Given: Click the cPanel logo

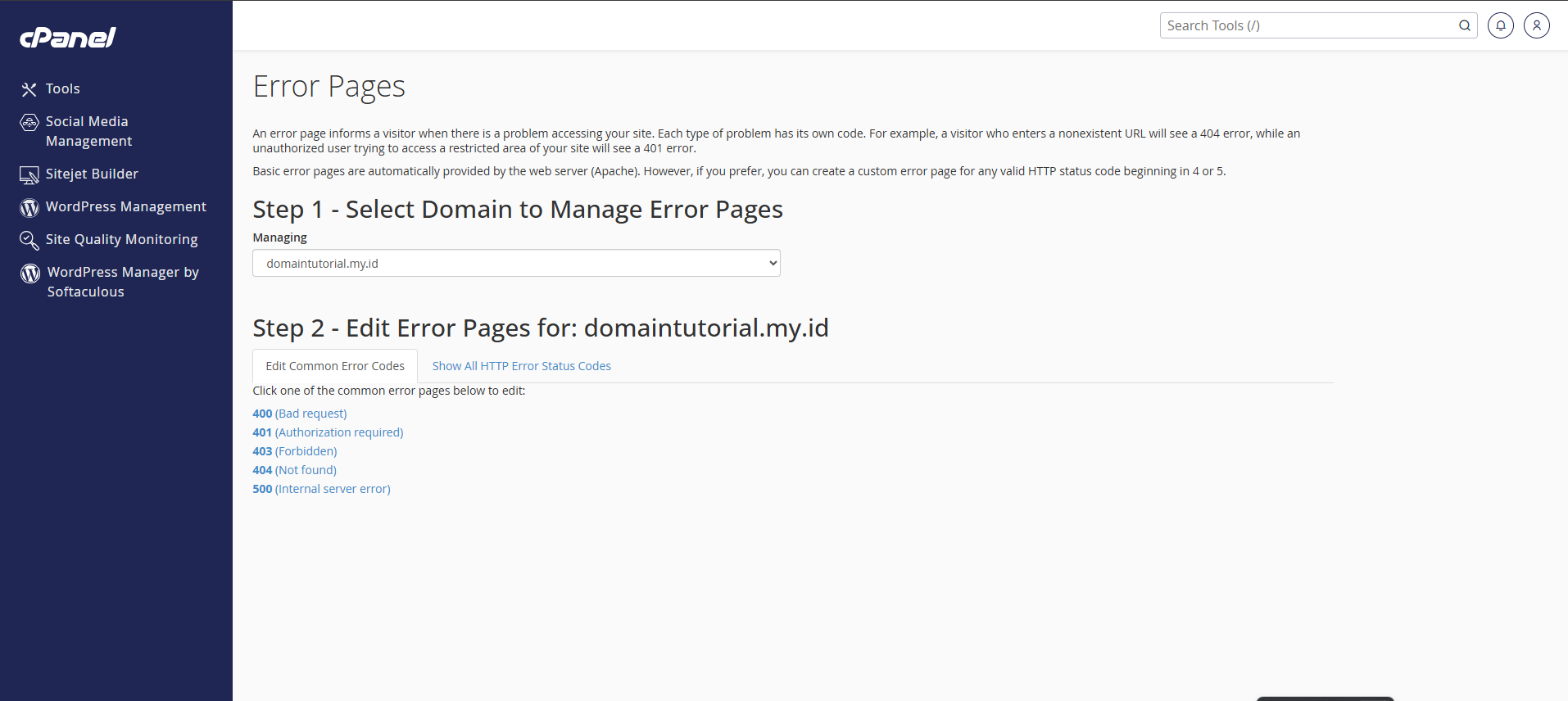Looking at the screenshot, I should point(68,38).
